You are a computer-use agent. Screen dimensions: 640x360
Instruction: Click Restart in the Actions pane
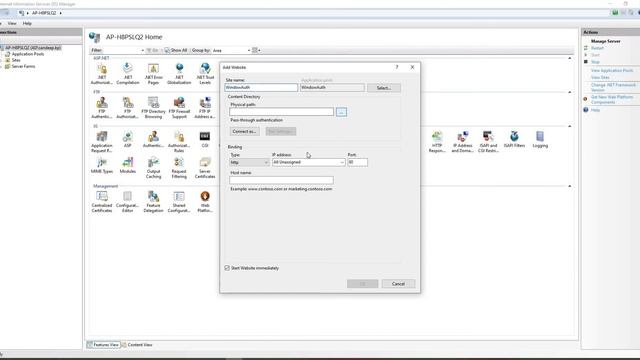597,48
